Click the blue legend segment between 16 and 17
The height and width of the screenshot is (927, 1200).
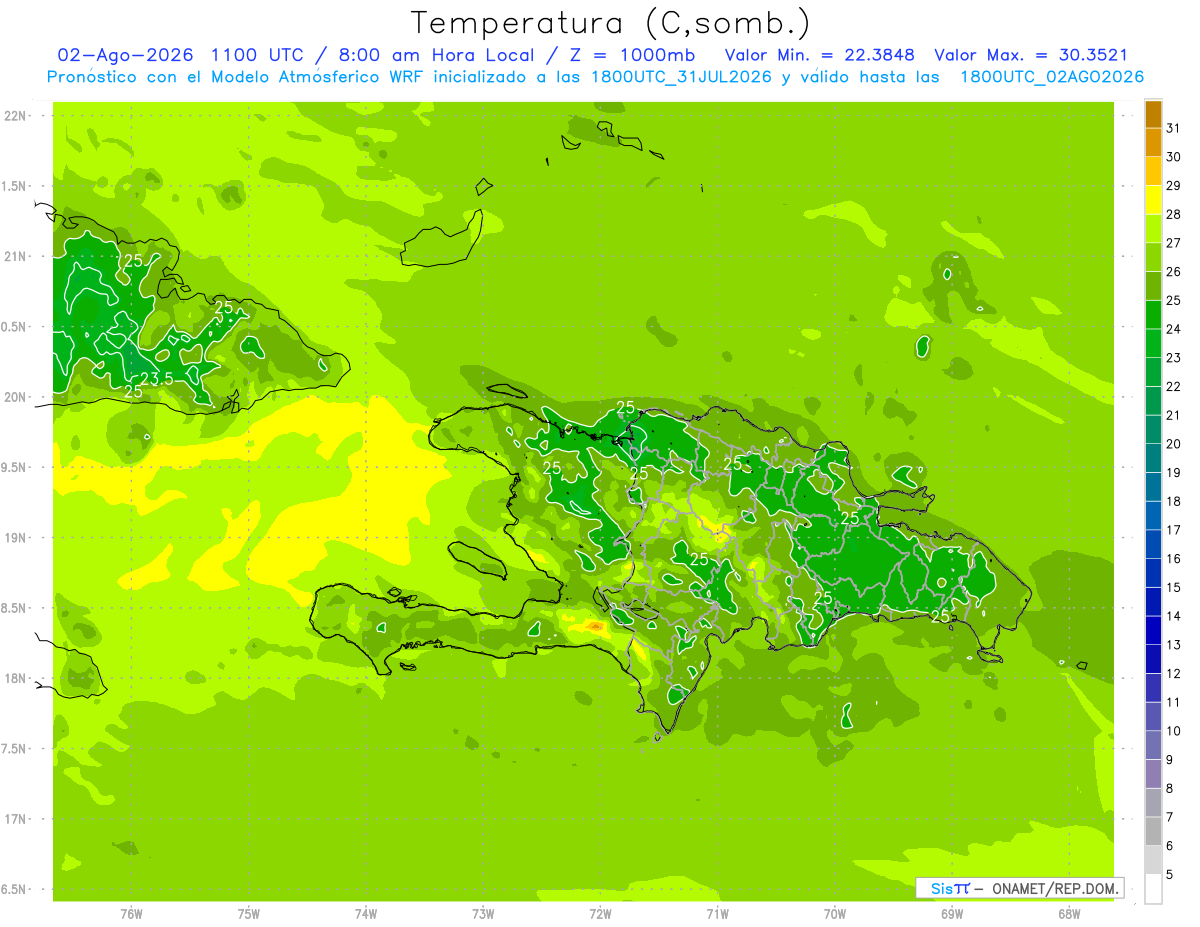[x=1153, y=544]
